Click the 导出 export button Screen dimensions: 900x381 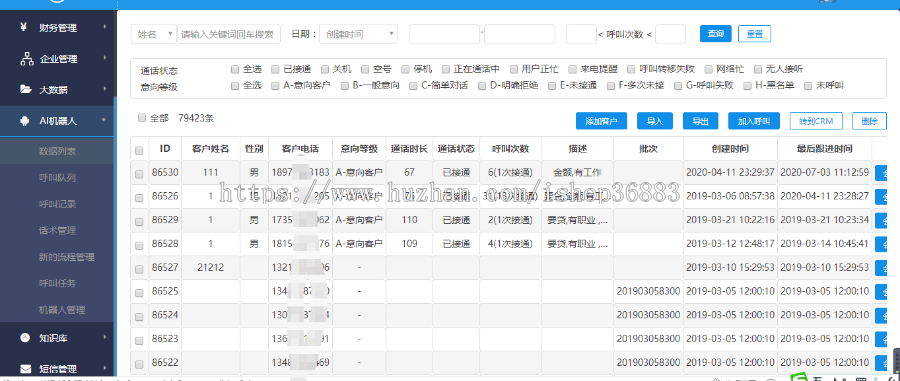click(700, 121)
